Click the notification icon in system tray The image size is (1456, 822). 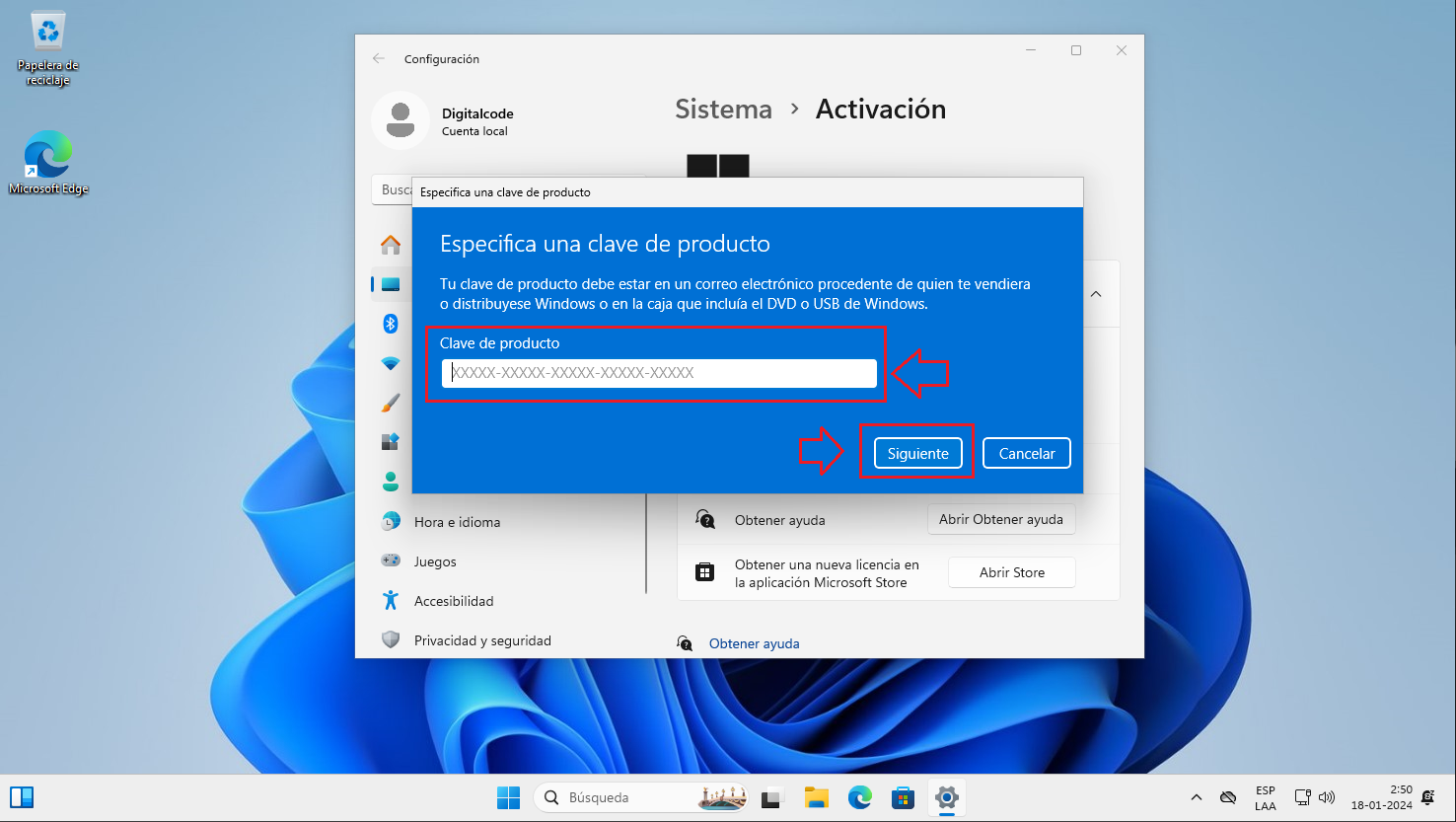(1427, 797)
